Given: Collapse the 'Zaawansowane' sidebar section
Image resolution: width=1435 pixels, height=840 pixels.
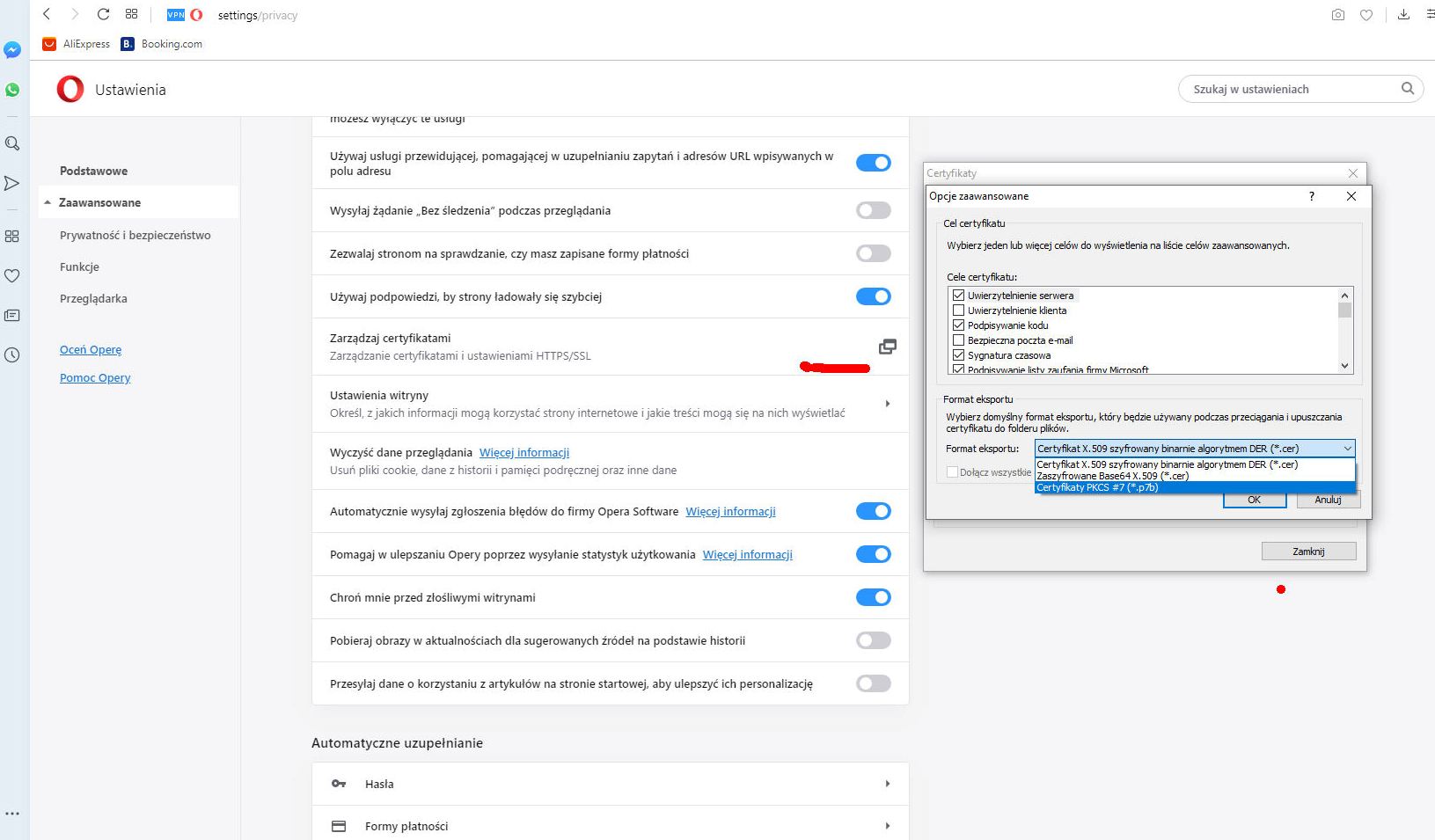Looking at the screenshot, I should tap(48, 202).
